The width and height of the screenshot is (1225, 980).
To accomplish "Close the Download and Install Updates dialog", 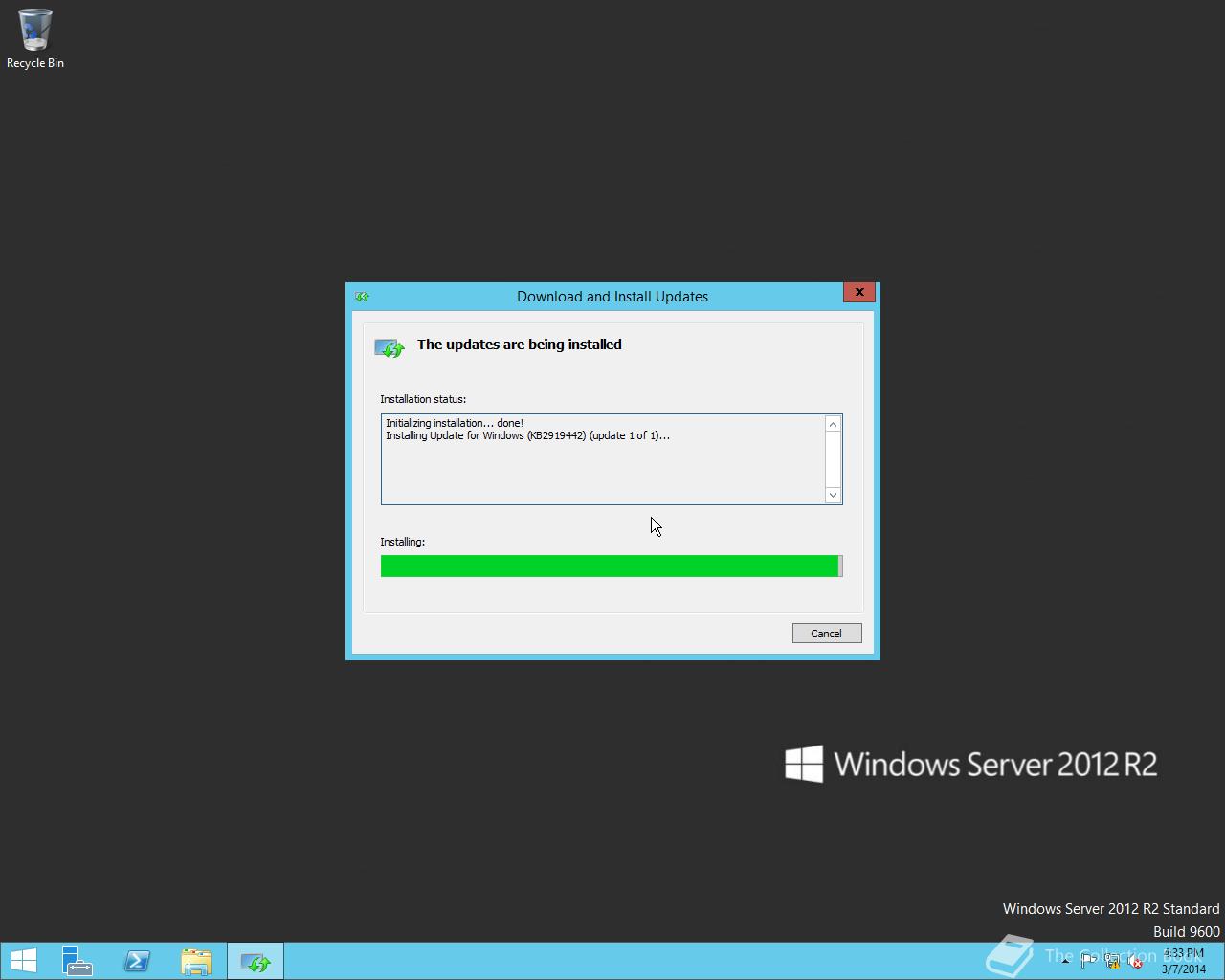I will pyautogui.click(x=859, y=292).
